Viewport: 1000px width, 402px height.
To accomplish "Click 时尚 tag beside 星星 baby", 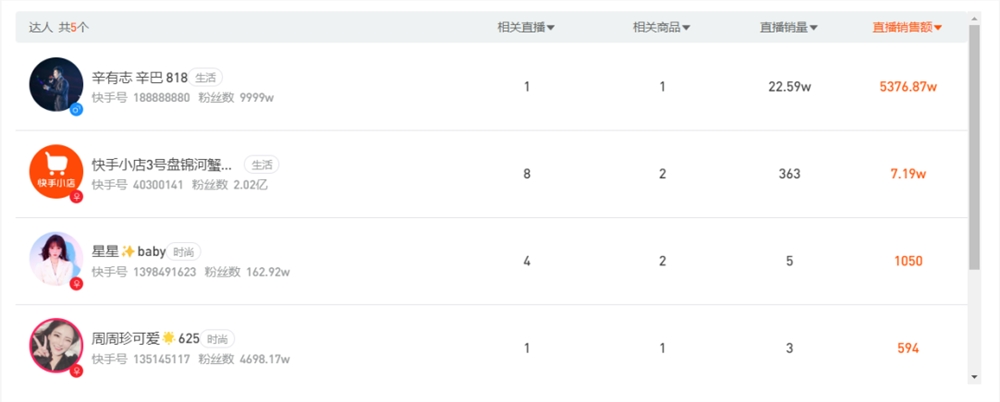I will (183, 252).
